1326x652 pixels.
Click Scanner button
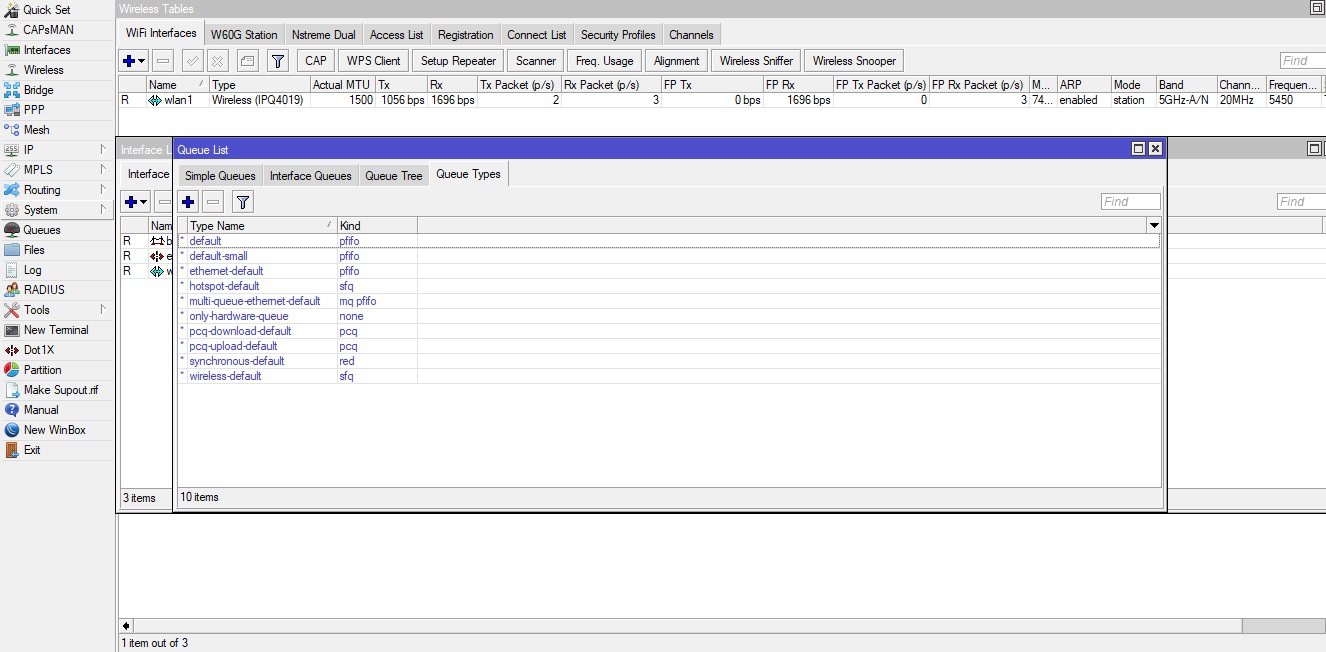pyautogui.click(x=536, y=61)
